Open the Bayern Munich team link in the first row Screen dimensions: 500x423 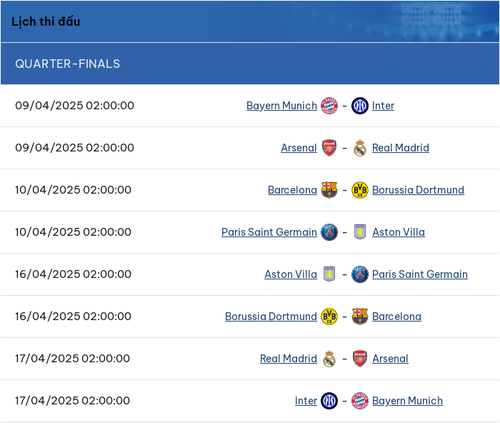pyautogui.click(x=282, y=106)
